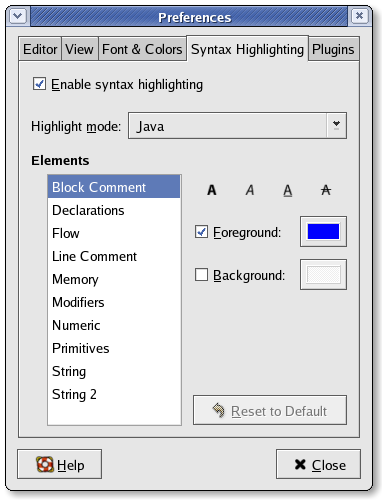The height and width of the screenshot is (500, 382).
Task: Toggle the underline style button
Action: pos(288,190)
